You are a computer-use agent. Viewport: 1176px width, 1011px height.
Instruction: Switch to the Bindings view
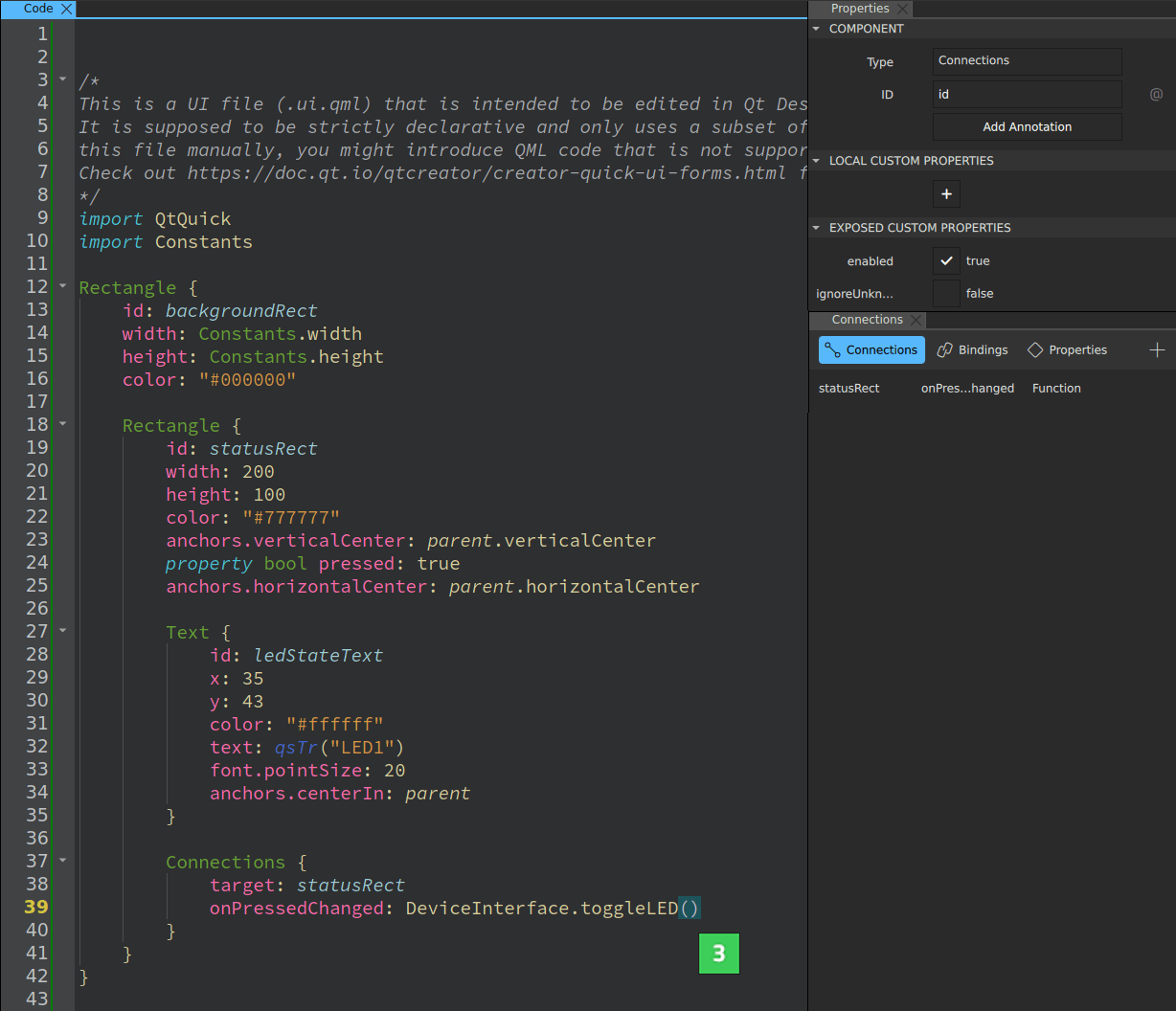(x=972, y=349)
